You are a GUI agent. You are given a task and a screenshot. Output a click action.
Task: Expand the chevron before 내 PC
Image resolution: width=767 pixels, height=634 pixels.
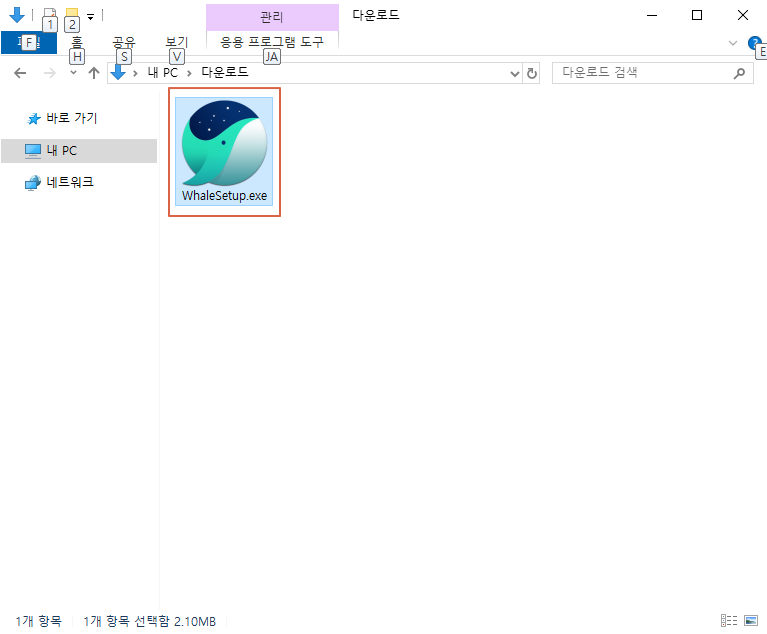[x=135, y=73]
